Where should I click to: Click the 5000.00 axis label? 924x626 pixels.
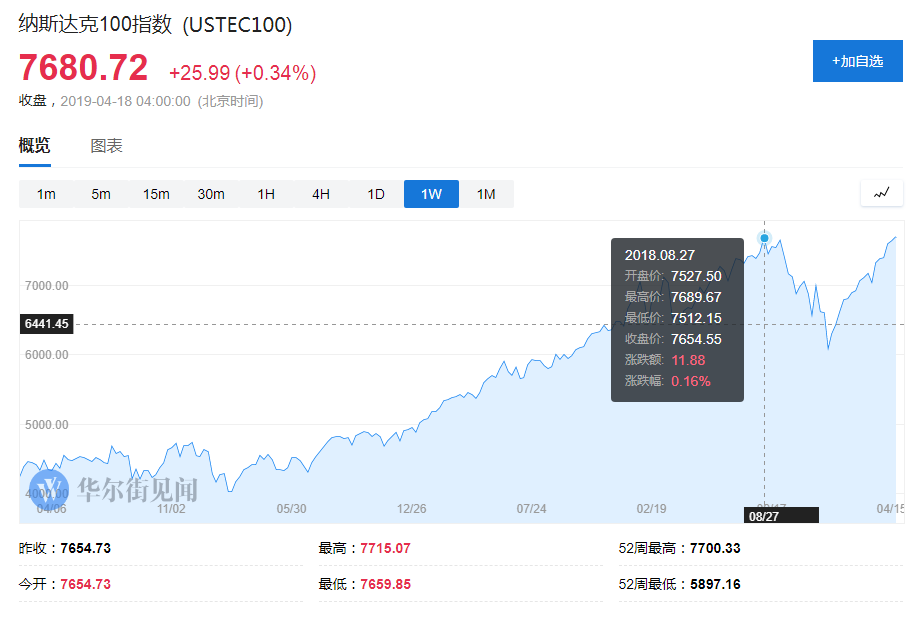(x=47, y=425)
